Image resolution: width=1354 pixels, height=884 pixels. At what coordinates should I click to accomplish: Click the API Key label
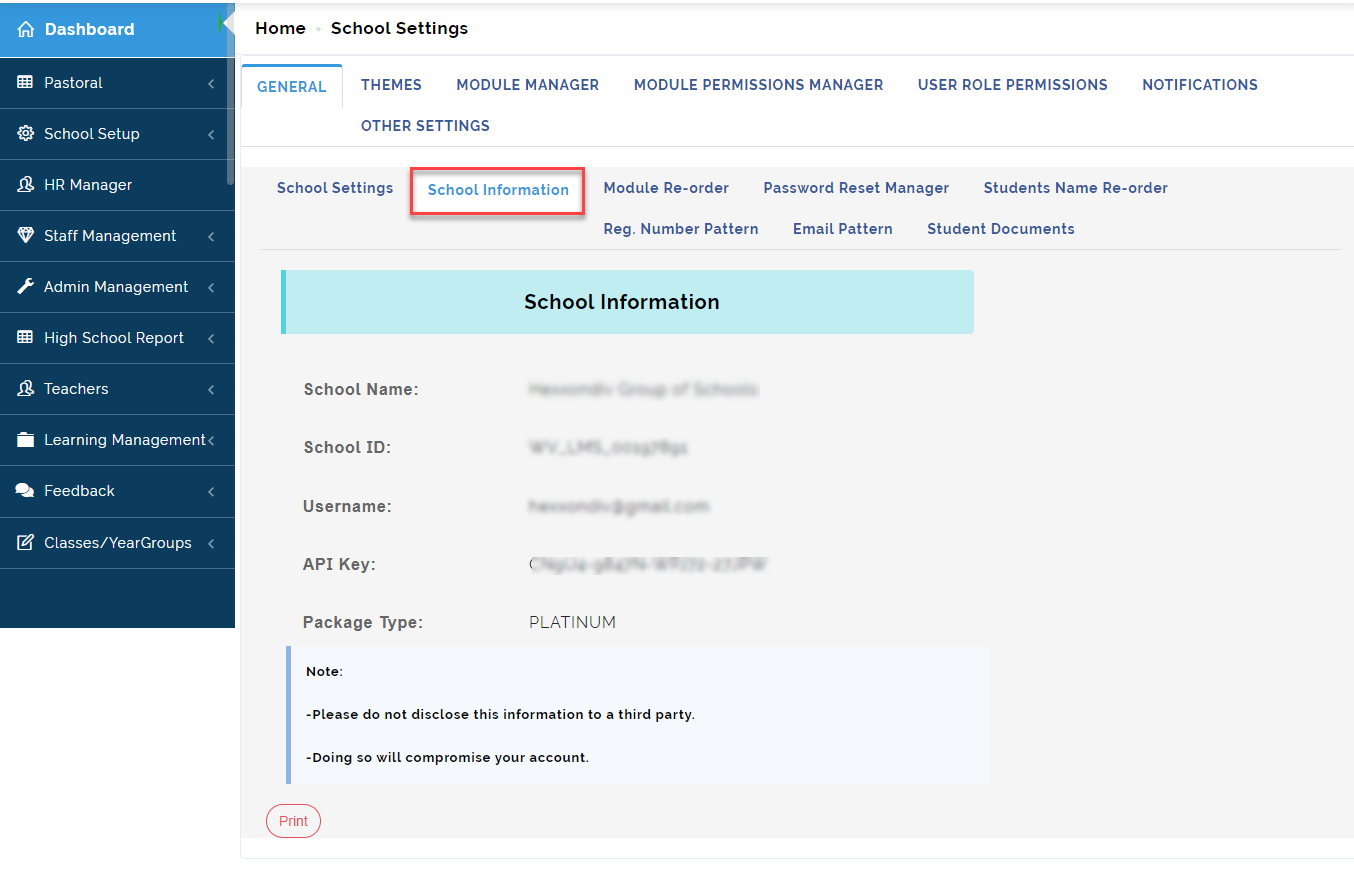339,565
